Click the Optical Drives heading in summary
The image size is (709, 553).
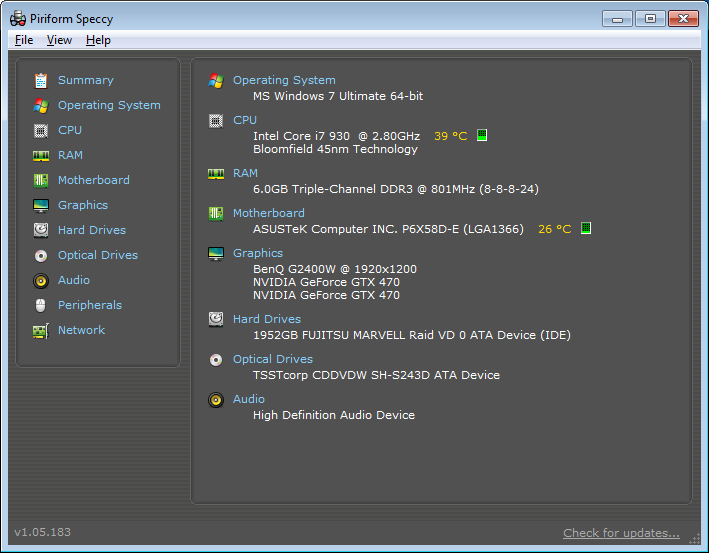(x=273, y=359)
